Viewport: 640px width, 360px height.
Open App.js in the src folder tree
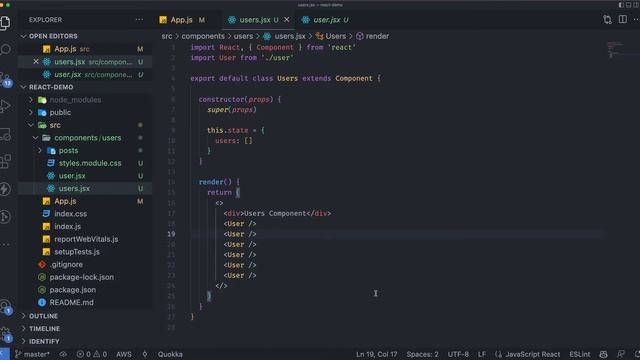(65, 201)
